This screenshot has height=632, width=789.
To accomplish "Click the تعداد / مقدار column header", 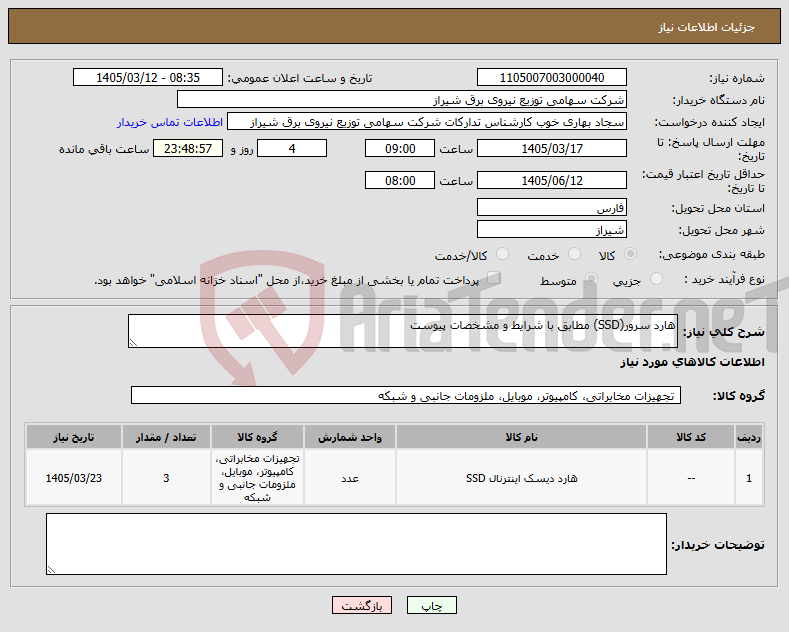I will pyautogui.click(x=166, y=437).
